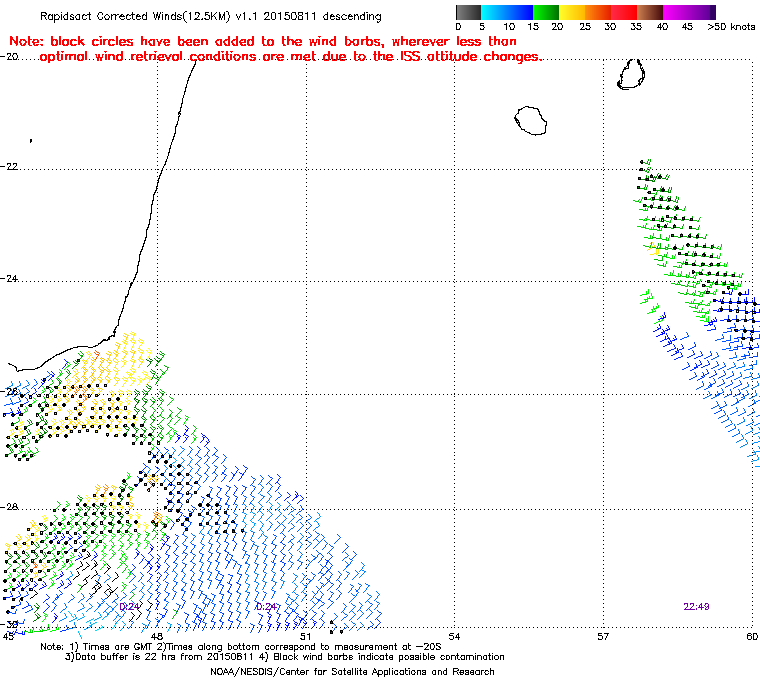760x688 pixels.
Task: Click the '48' longitude axis label
Action: tap(157, 636)
